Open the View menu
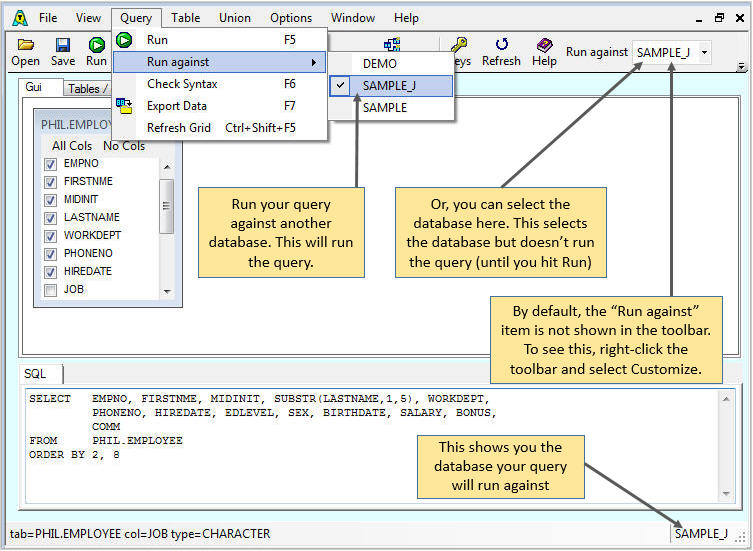 click(88, 18)
